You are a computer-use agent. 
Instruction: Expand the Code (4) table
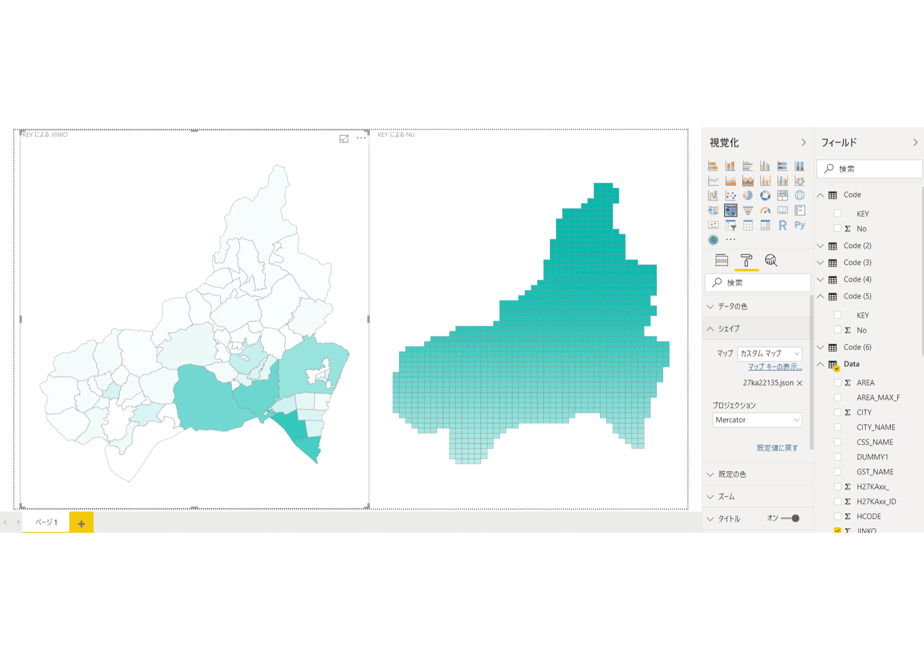820,279
